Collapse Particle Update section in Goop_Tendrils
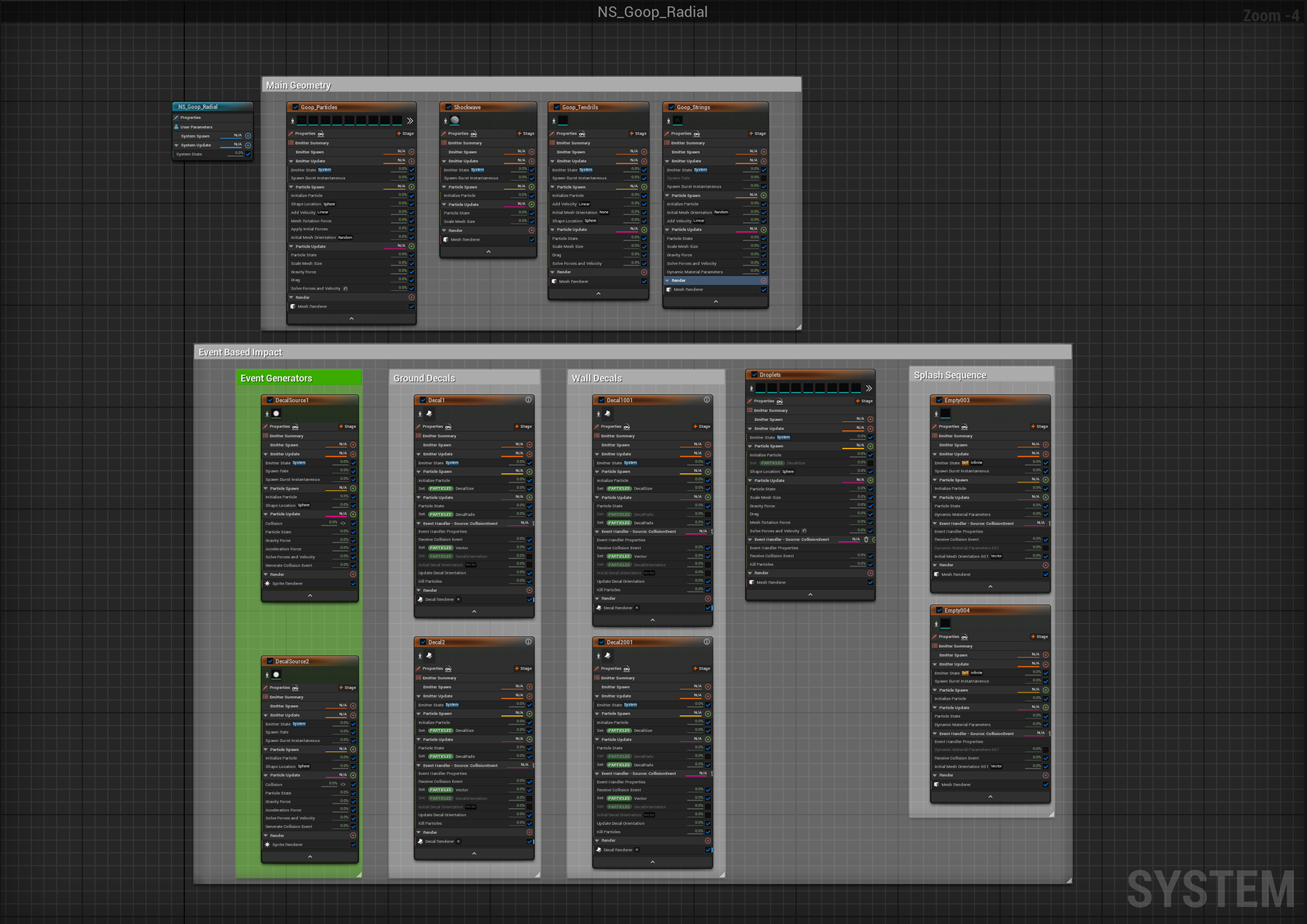The image size is (1307, 924). [553, 229]
